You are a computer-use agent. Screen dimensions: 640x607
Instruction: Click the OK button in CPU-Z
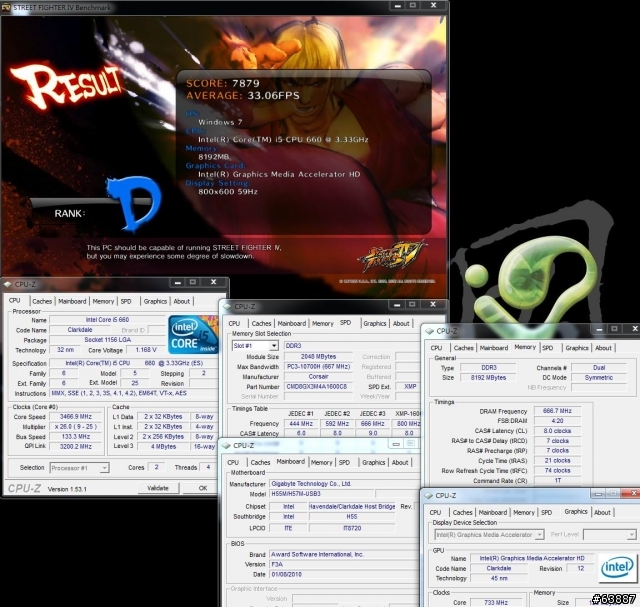pyautogui.click(x=202, y=488)
